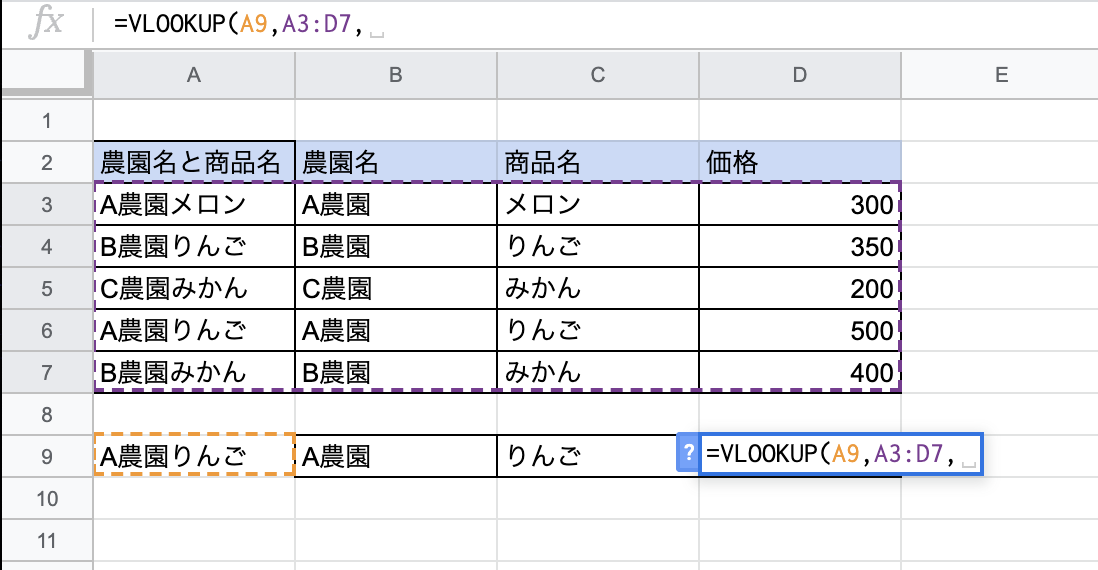Screen dimensions: 1098x570
Task: Click price cell 350
Action: (800, 246)
